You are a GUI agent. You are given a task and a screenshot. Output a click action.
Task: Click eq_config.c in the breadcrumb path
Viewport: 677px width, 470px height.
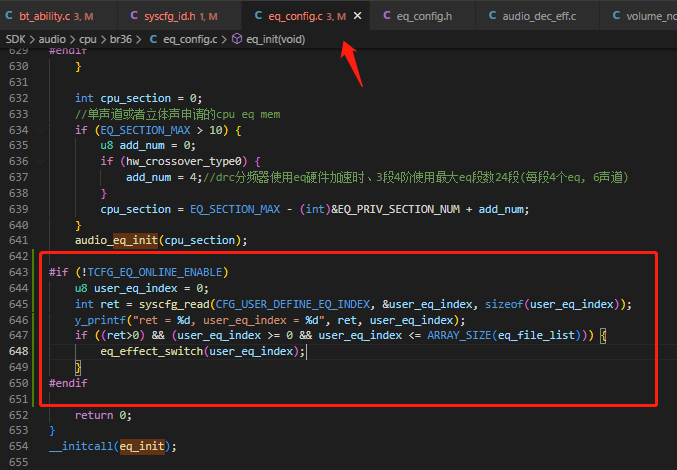click(190, 39)
